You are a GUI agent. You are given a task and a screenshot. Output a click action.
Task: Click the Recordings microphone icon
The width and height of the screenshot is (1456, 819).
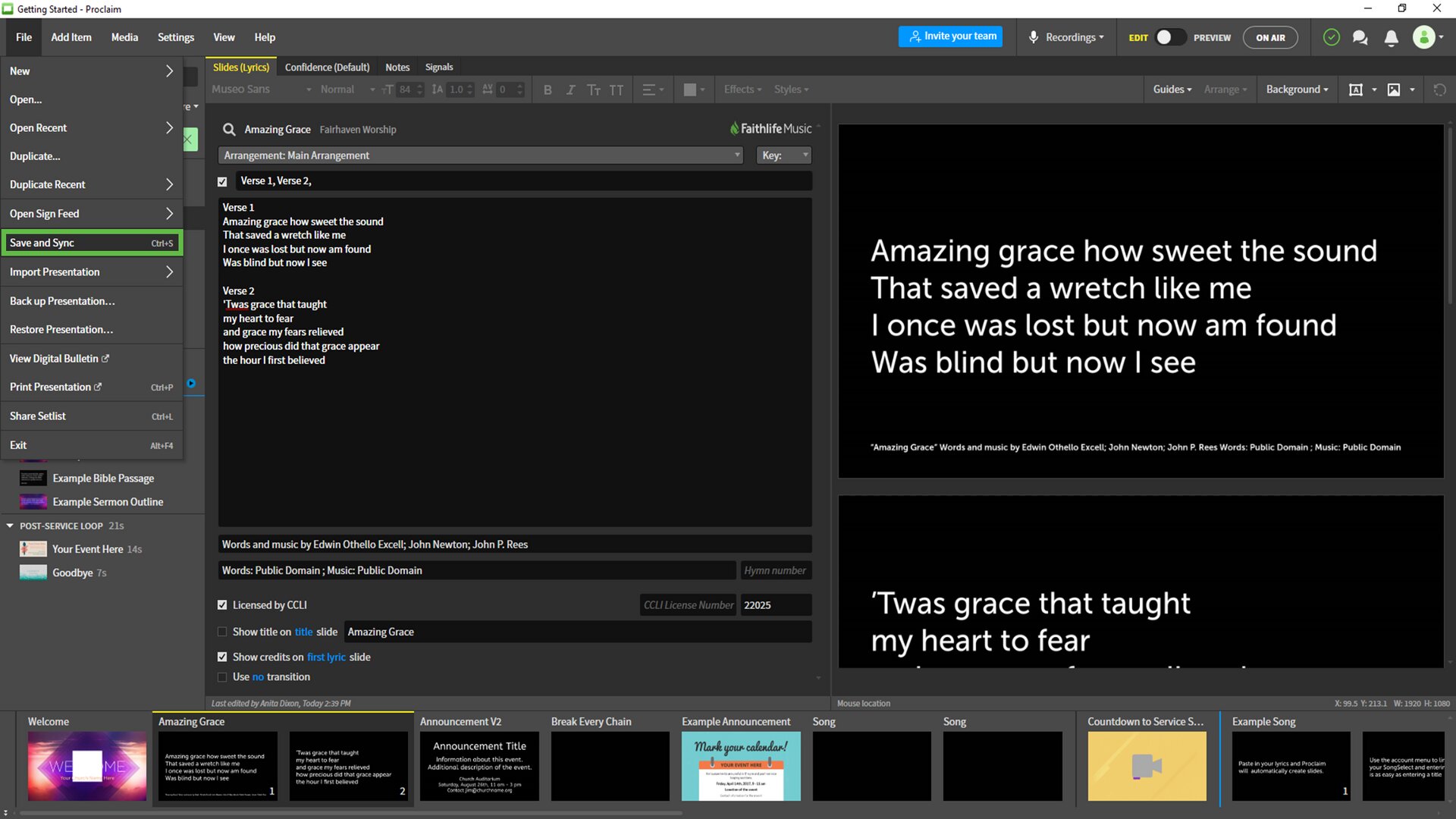1034,37
